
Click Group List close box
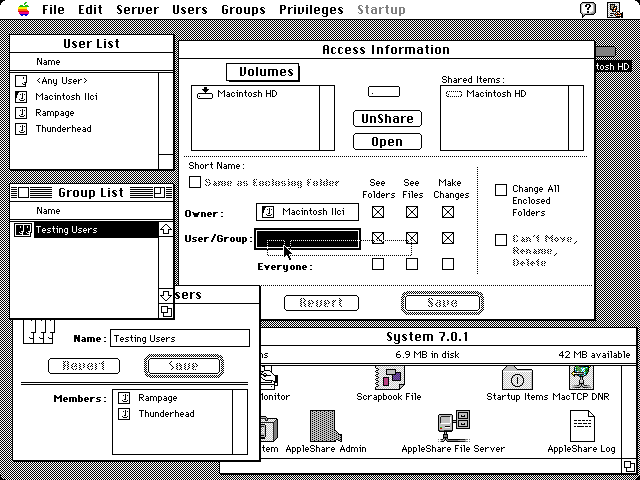click(24, 192)
